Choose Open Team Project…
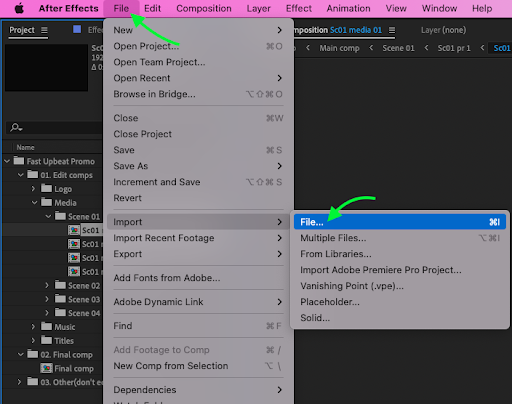The image size is (512, 404). (198, 62)
